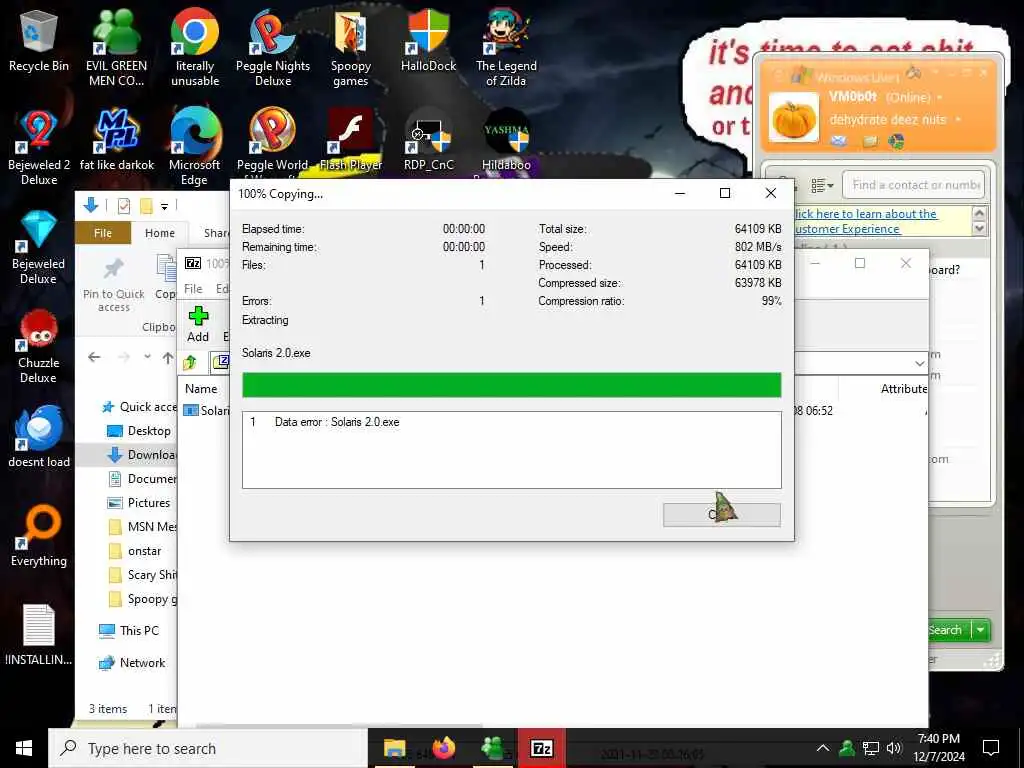1024x768 pixels.
Task: Open Downloads in the navigation pane
Action: [144, 455]
